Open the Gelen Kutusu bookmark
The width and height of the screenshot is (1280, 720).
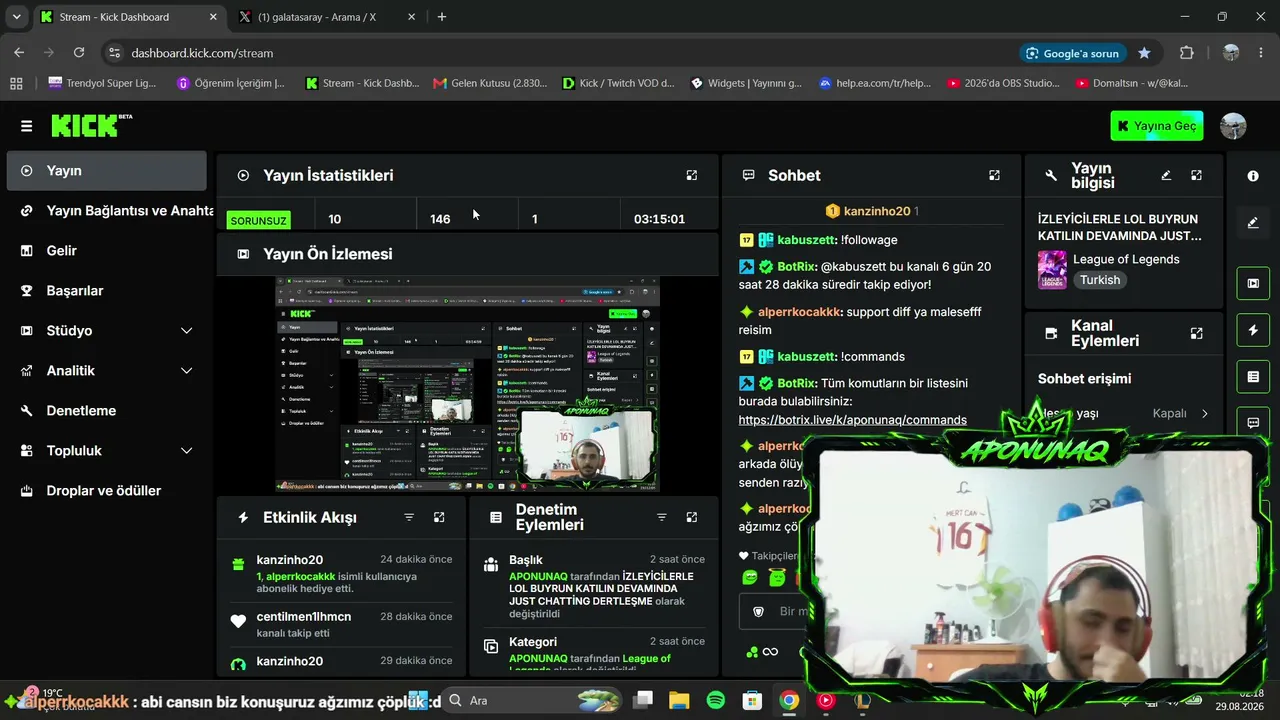pos(490,83)
